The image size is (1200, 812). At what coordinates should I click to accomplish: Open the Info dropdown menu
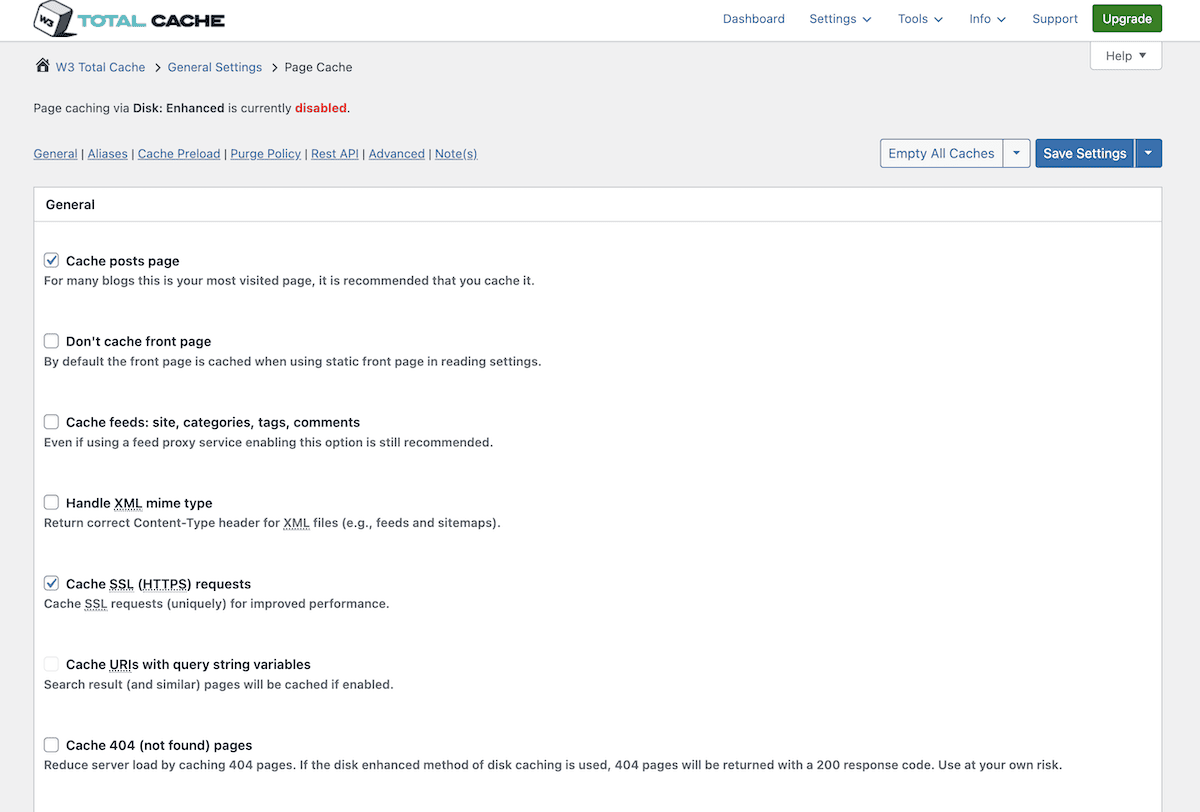point(987,19)
